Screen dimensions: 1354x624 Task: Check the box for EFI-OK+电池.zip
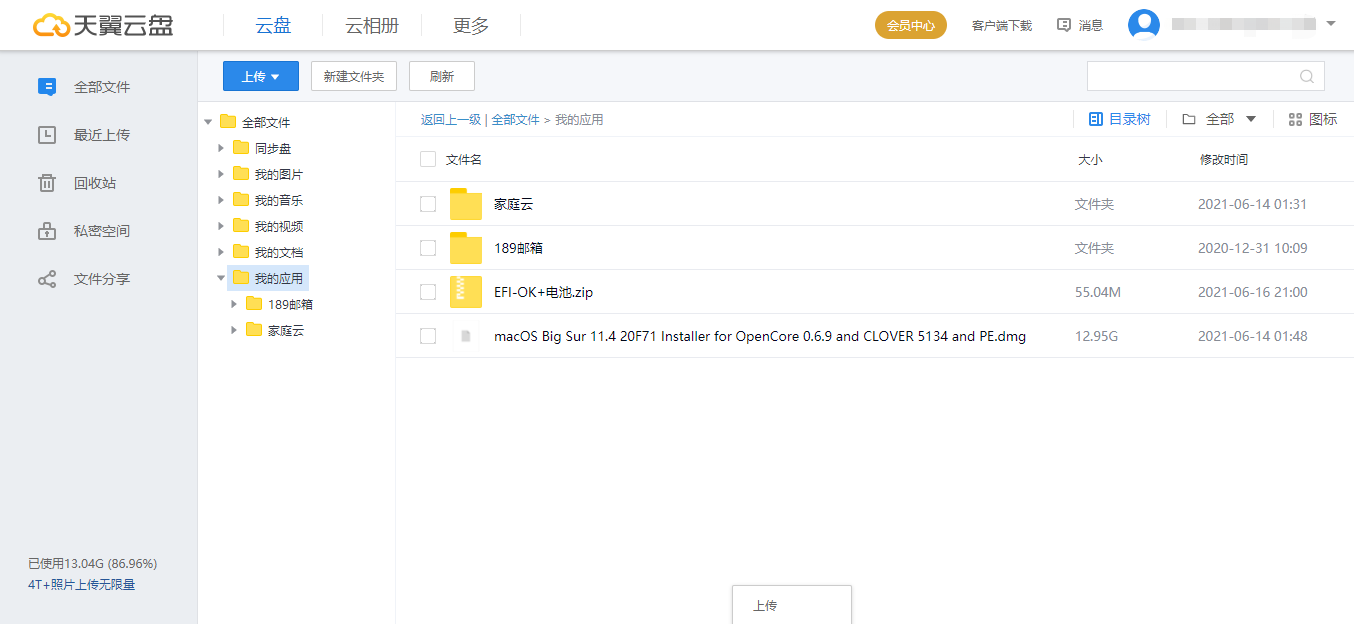coord(428,292)
